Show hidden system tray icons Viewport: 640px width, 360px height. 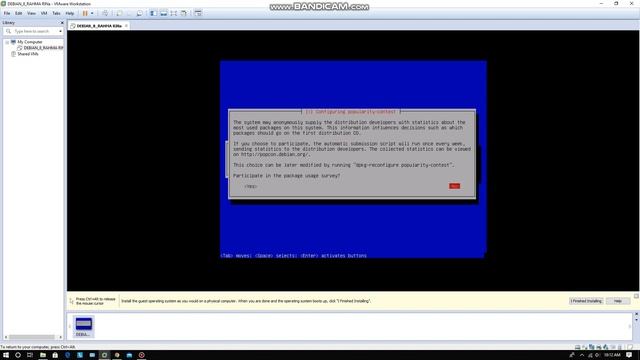pyautogui.click(x=582, y=355)
